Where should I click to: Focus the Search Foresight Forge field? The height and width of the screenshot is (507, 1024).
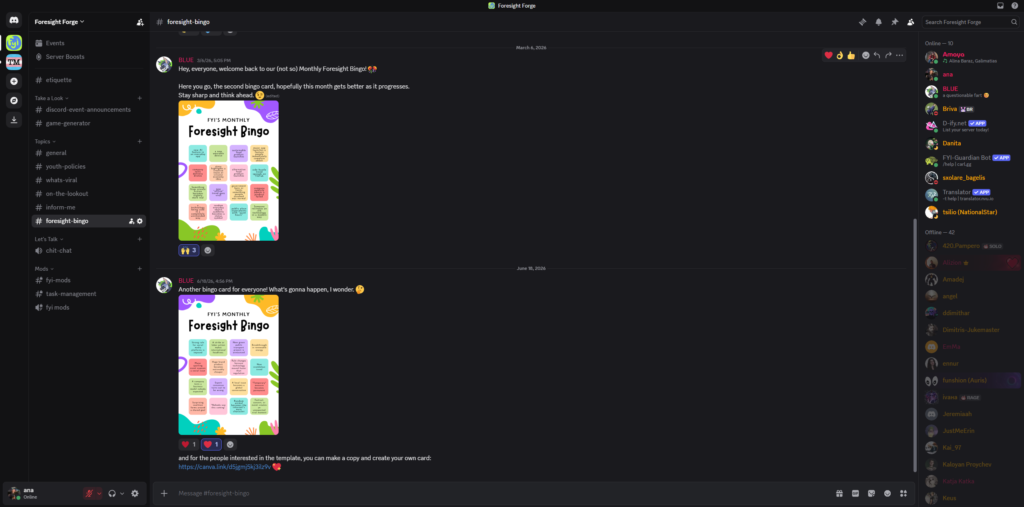pyautogui.click(x=970, y=22)
